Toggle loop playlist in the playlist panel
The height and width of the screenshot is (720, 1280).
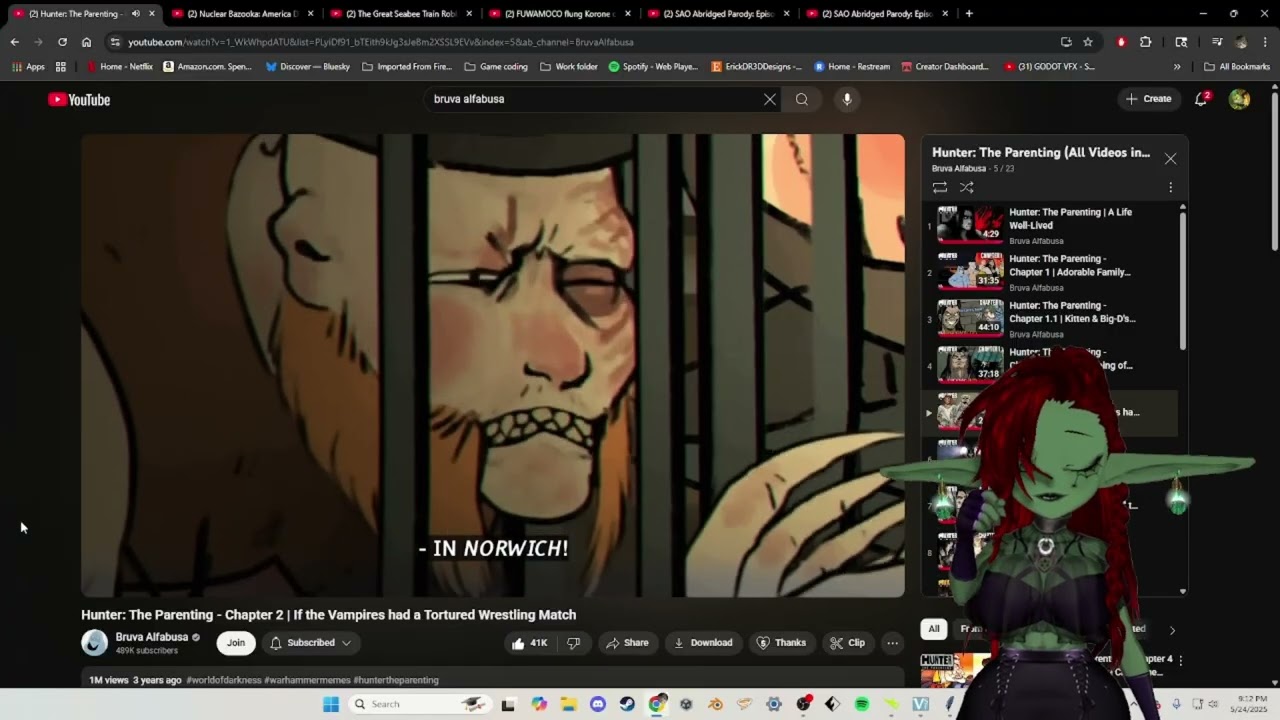click(x=940, y=187)
